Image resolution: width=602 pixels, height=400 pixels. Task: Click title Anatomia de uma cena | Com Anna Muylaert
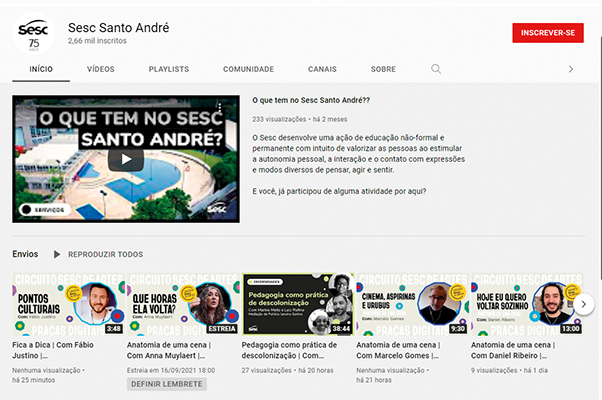[x=169, y=350]
